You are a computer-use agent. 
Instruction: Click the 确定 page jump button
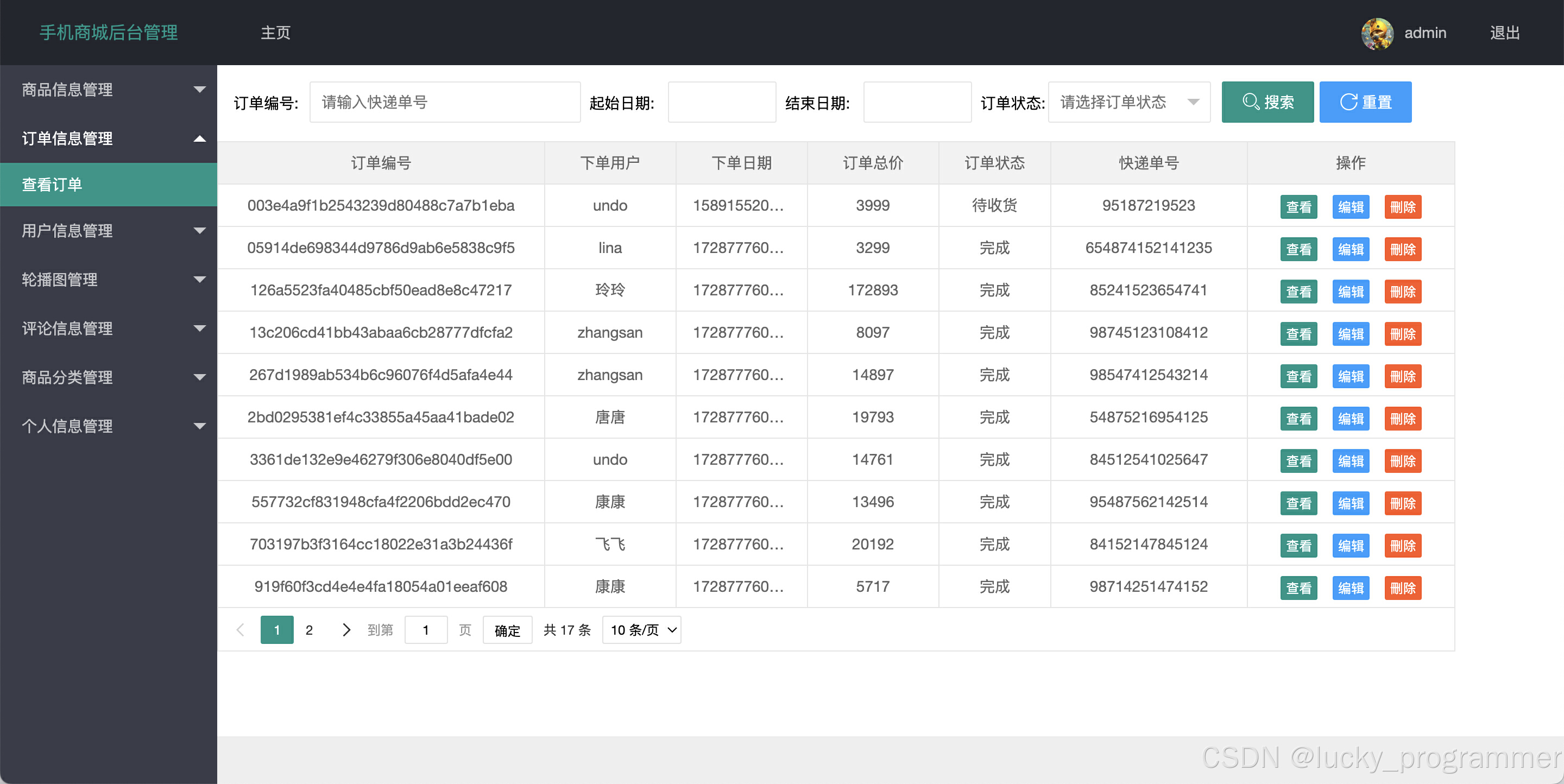click(x=507, y=630)
